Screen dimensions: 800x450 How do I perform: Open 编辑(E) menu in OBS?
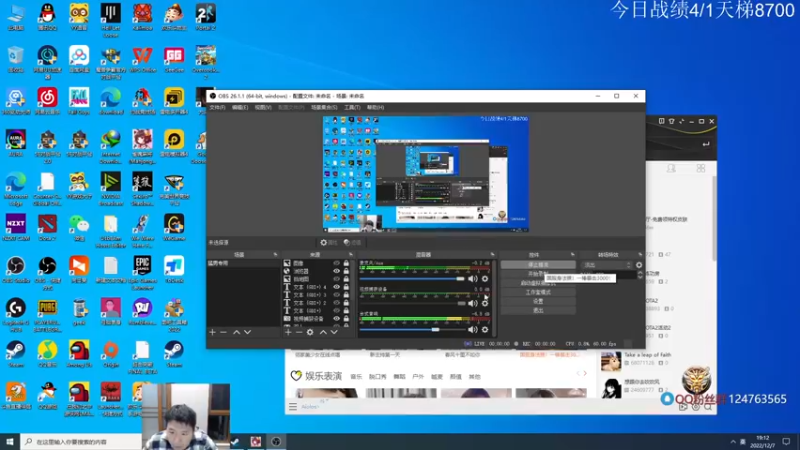(x=240, y=108)
